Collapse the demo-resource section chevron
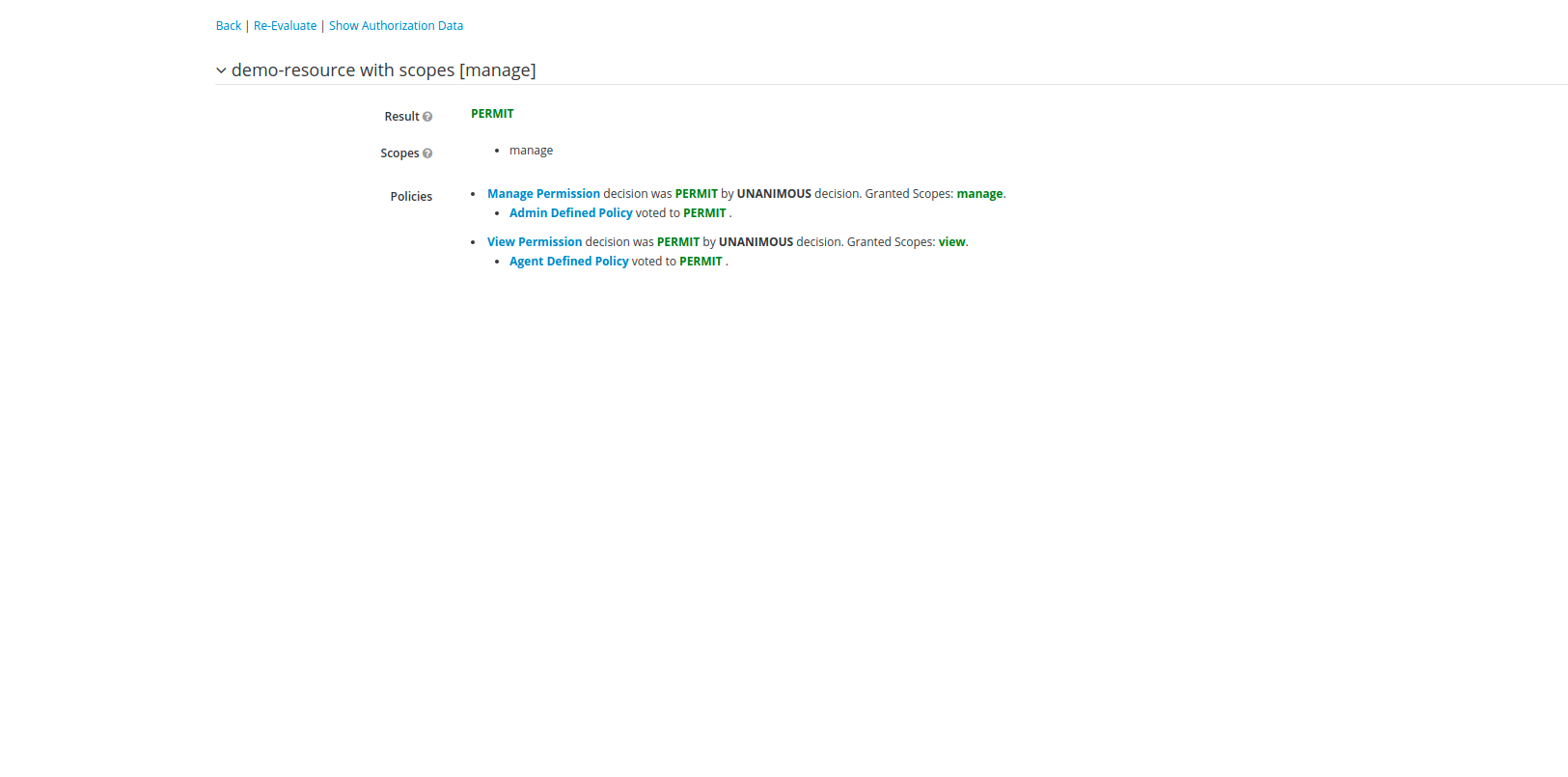Image resolution: width=1568 pixels, height=777 pixels. click(x=221, y=70)
